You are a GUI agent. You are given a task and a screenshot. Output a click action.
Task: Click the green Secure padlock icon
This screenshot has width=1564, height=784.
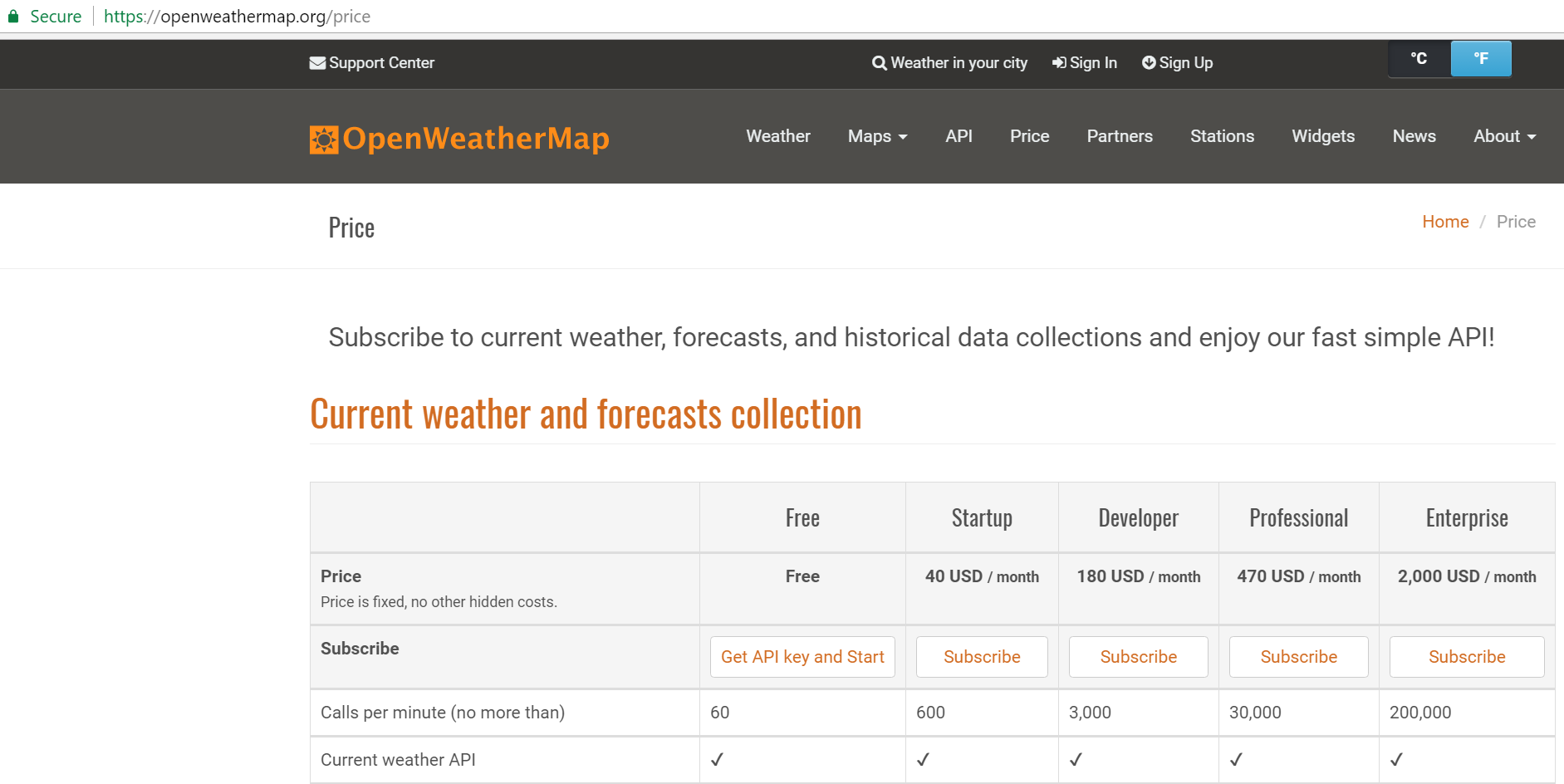pos(13,17)
